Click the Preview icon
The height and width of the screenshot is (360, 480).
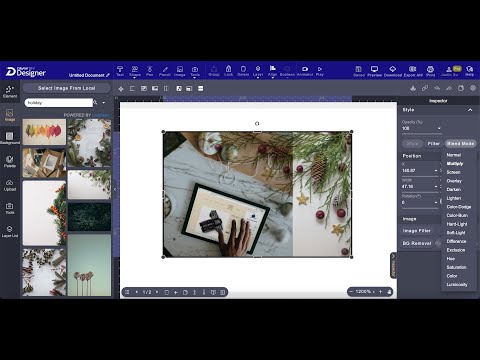[374, 71]
